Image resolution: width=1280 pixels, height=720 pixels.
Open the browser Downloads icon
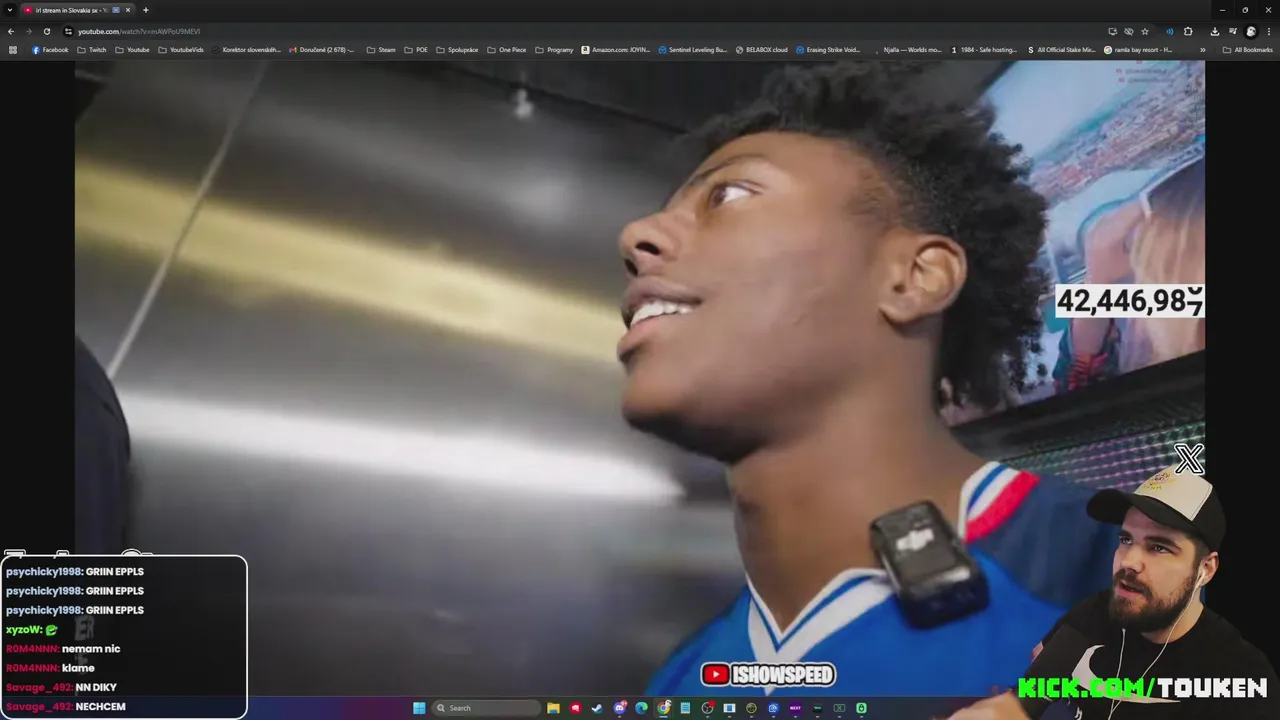[1215, 31]
